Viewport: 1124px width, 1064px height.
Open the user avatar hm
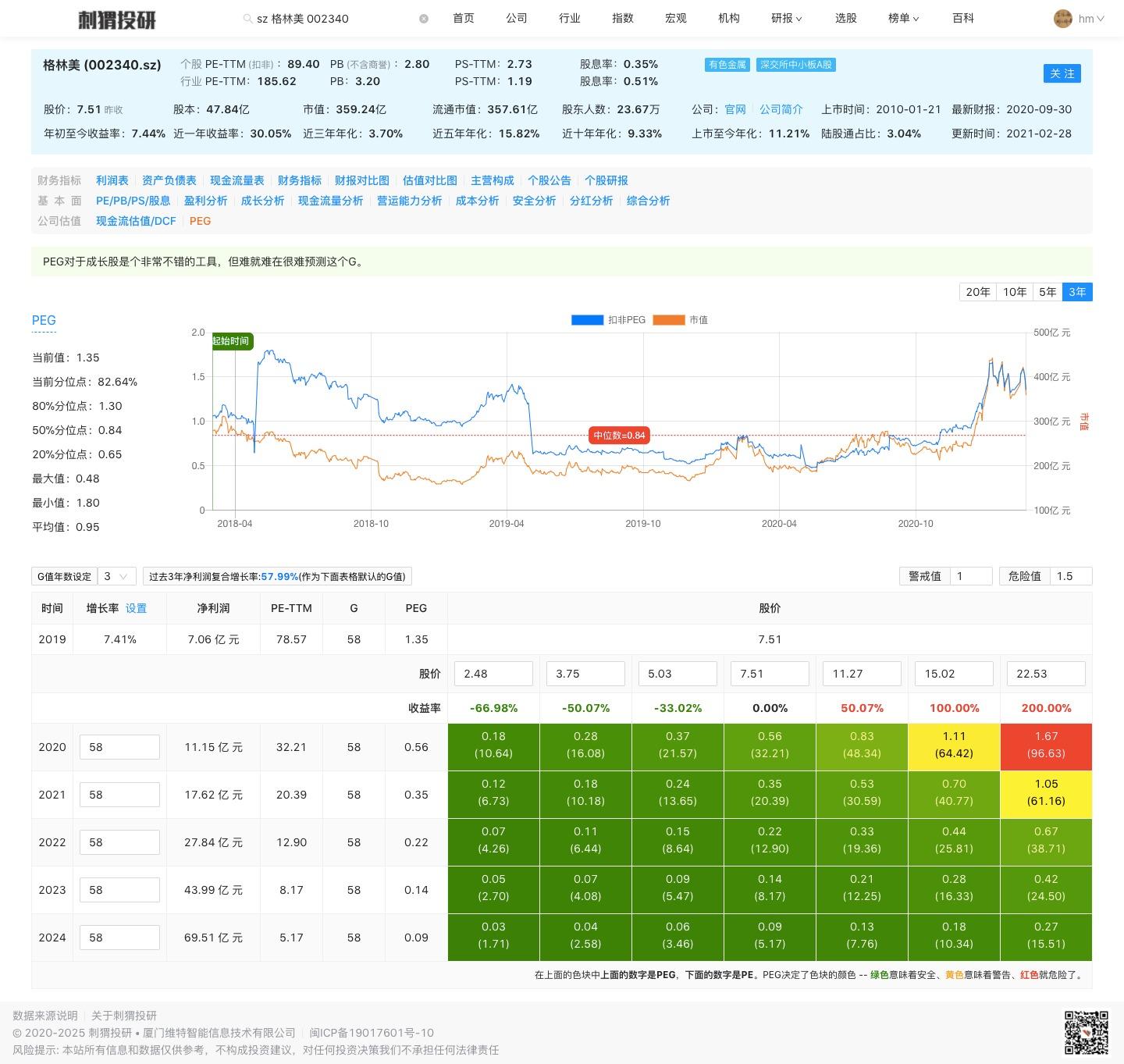[x=1062, y=19]
